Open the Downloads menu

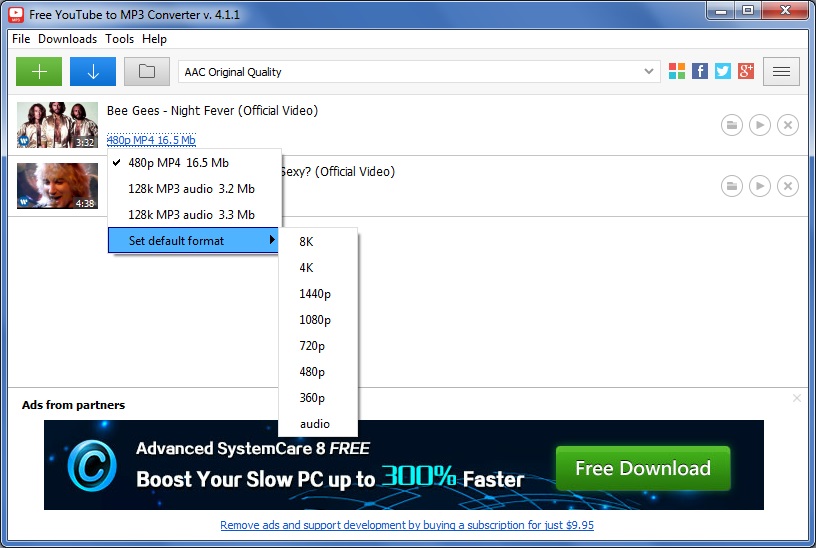(67, 39)
